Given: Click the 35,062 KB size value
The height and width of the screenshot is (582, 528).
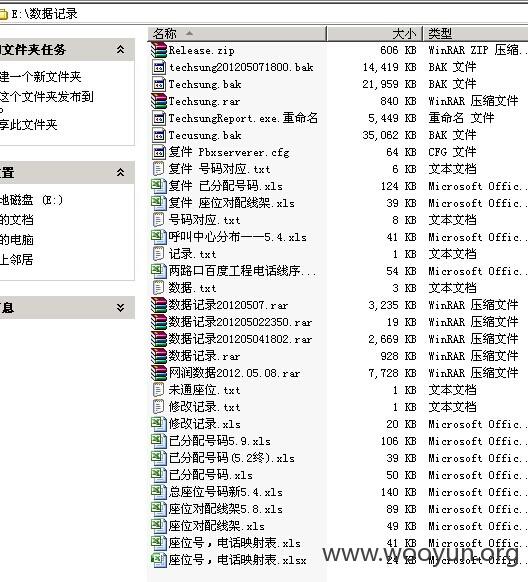Looking at the screenshot, I should pos(390,135).
